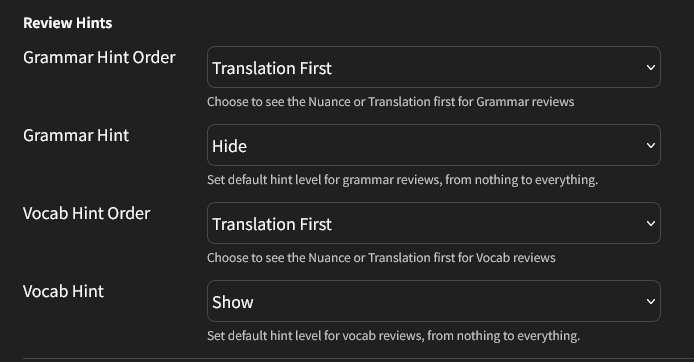Select the Show value in Vocab Hint
The image size is (694, 362).
point(233,302)
